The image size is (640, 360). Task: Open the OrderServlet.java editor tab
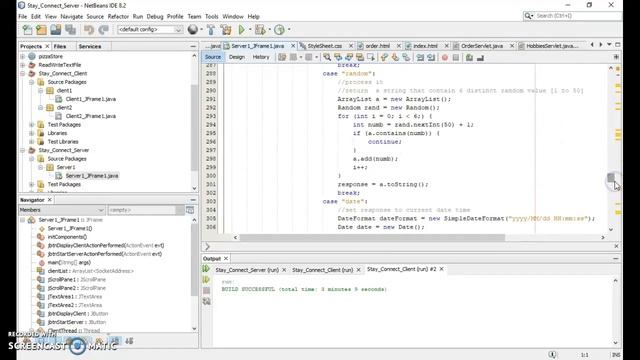click(482, 46)
